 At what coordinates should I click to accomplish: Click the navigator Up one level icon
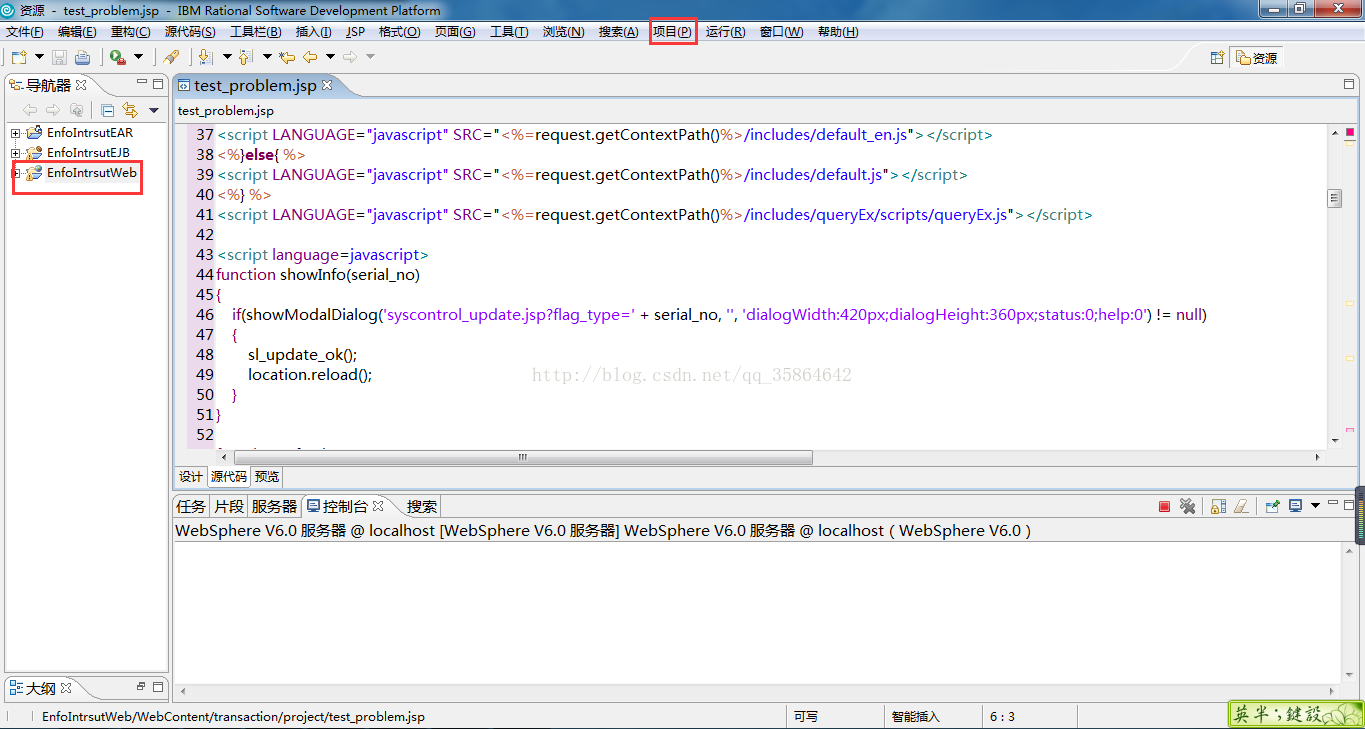(x=76, y=110)
